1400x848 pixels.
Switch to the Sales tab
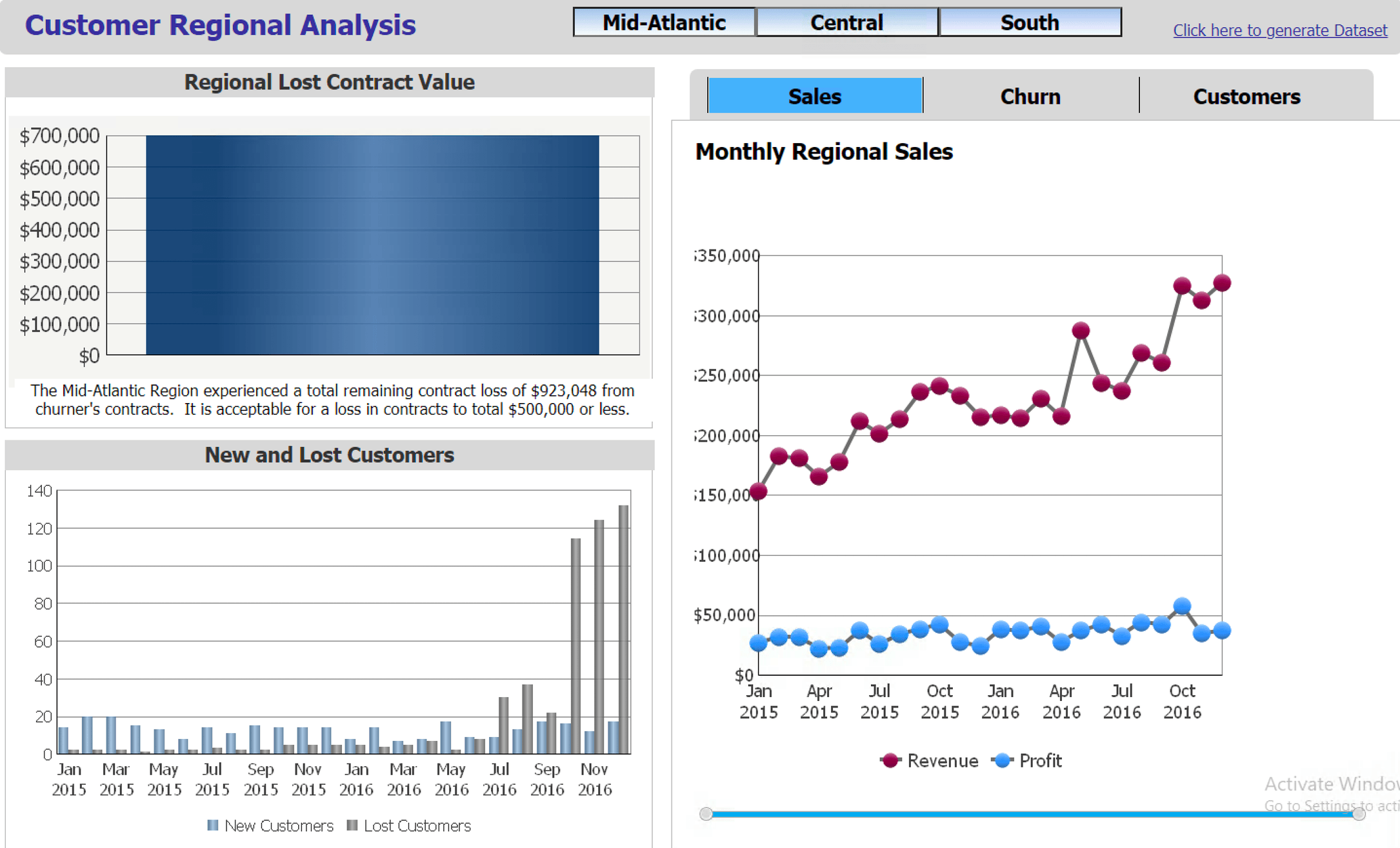(x=814, y=96)
